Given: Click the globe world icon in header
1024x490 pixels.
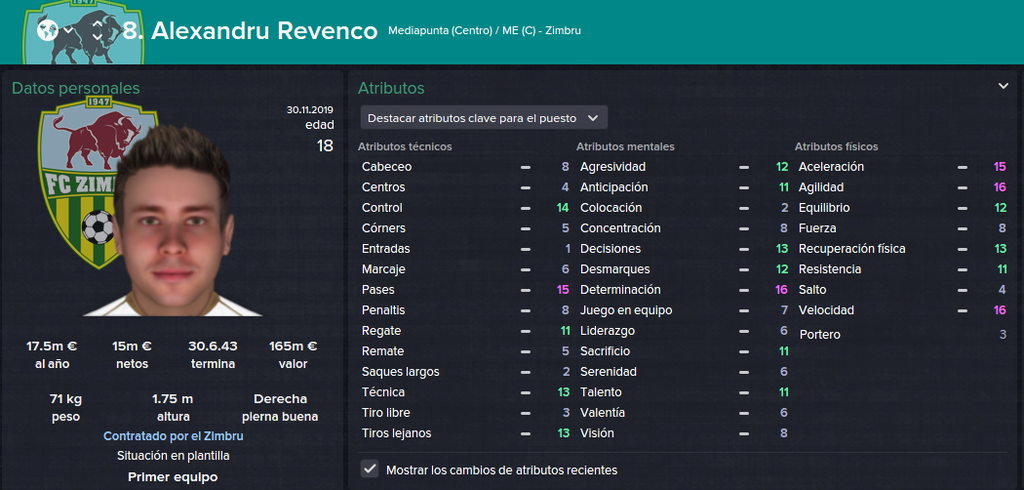Looking at the screenshot, I should pos(48,30).
